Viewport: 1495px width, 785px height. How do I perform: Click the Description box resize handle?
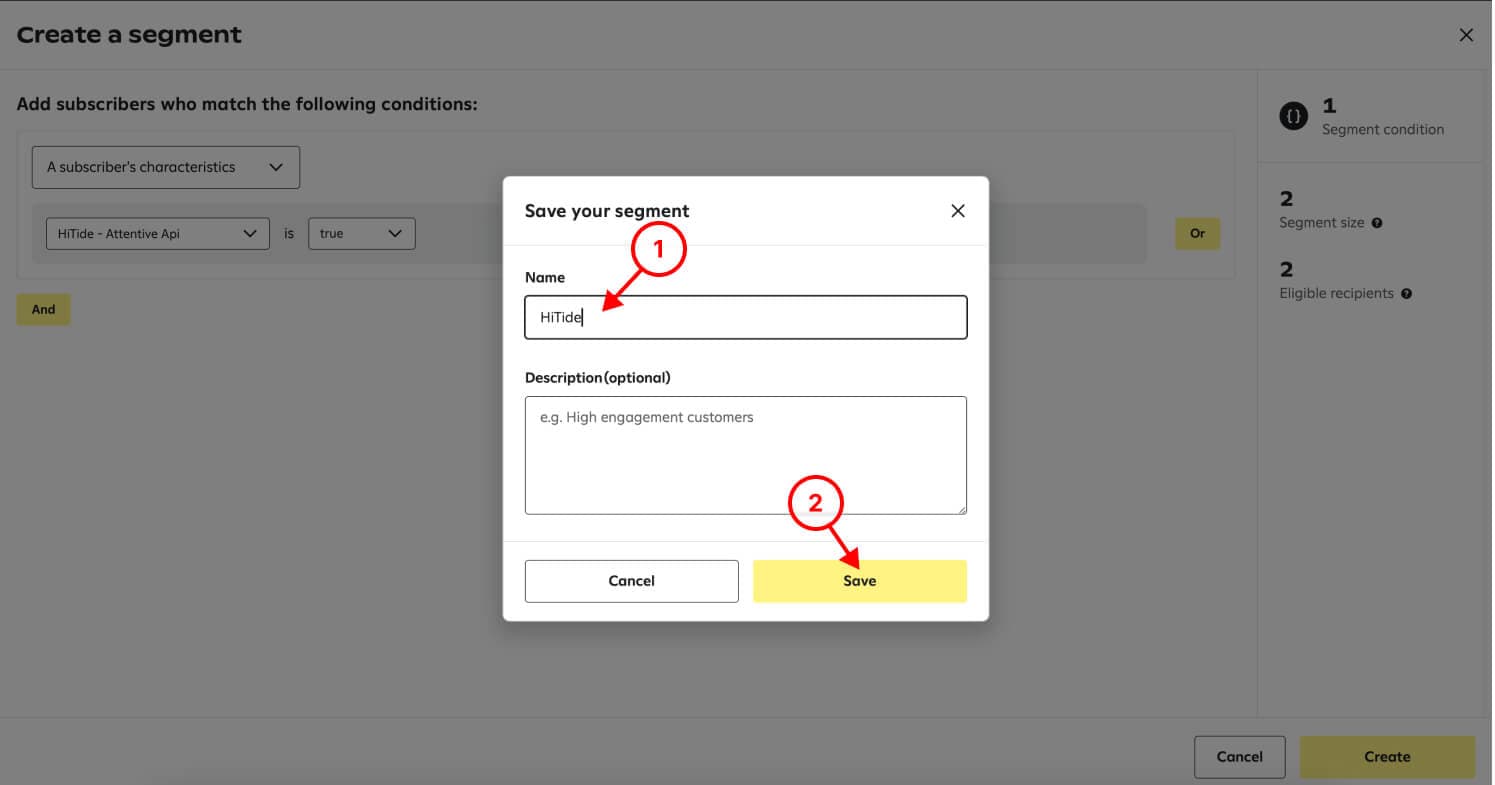961,509
